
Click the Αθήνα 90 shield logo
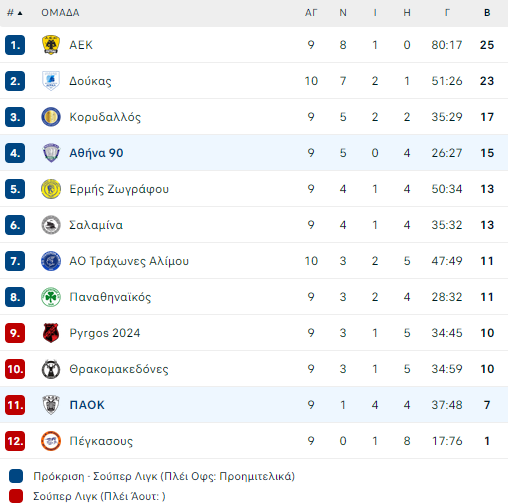51,153
